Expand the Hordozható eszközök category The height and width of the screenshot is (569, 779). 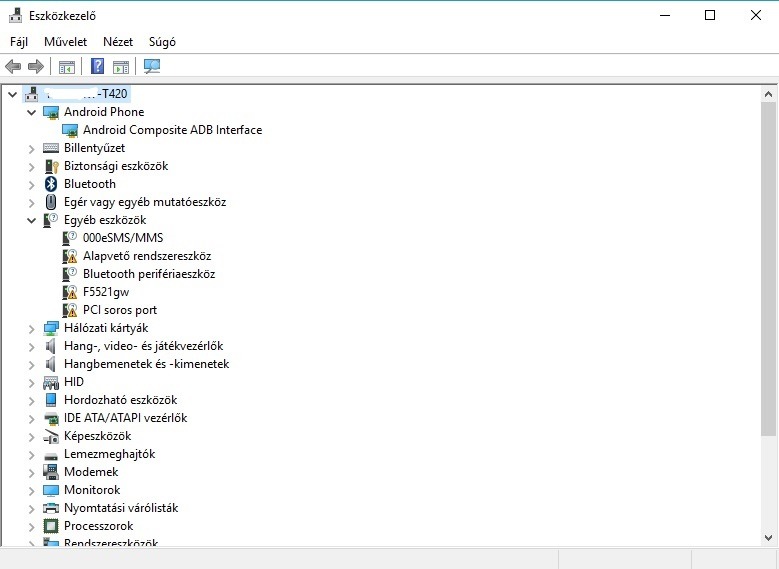point(31,401)
